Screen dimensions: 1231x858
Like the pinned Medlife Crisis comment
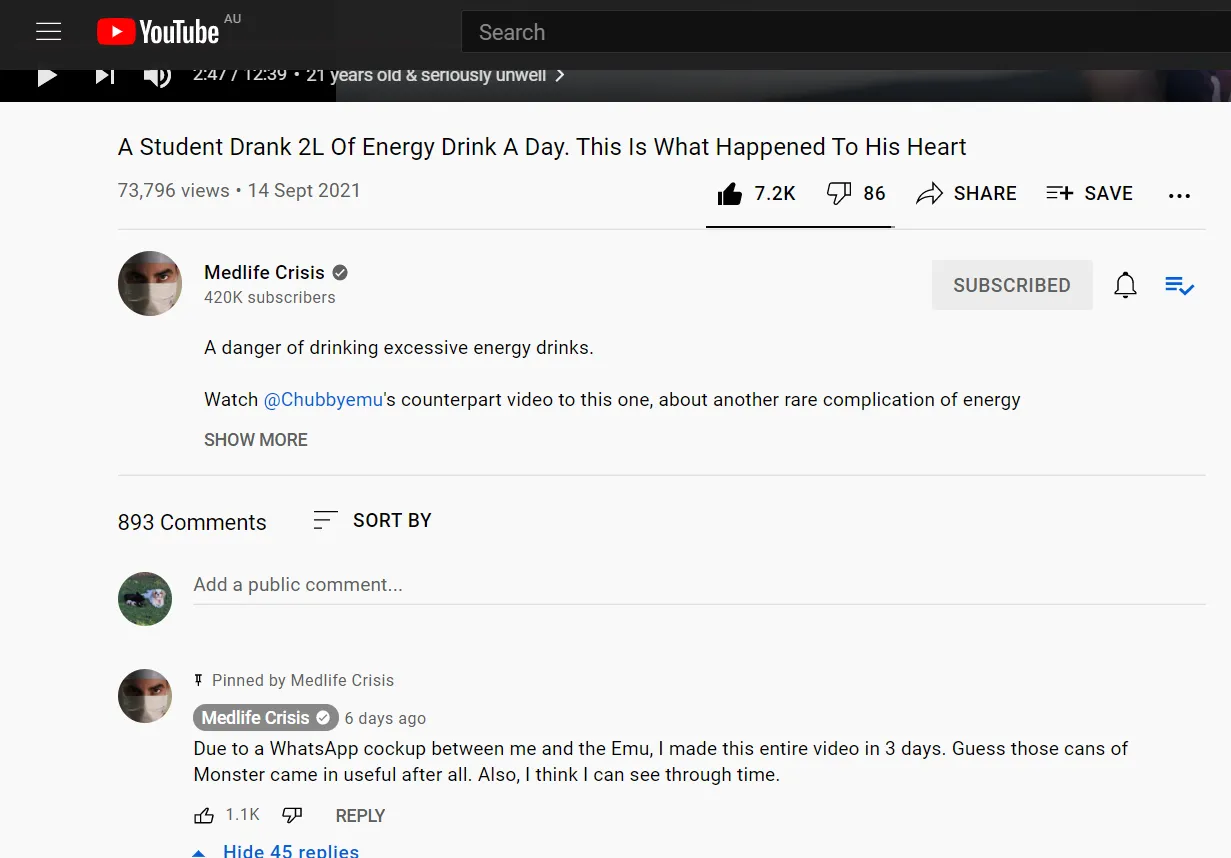coord(204,815)
